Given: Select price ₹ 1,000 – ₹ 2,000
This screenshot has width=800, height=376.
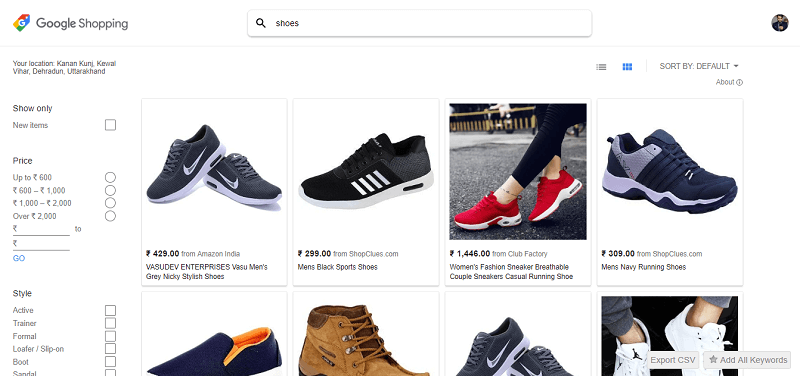Looking at the screenshot, I should [x=110, y=203].
